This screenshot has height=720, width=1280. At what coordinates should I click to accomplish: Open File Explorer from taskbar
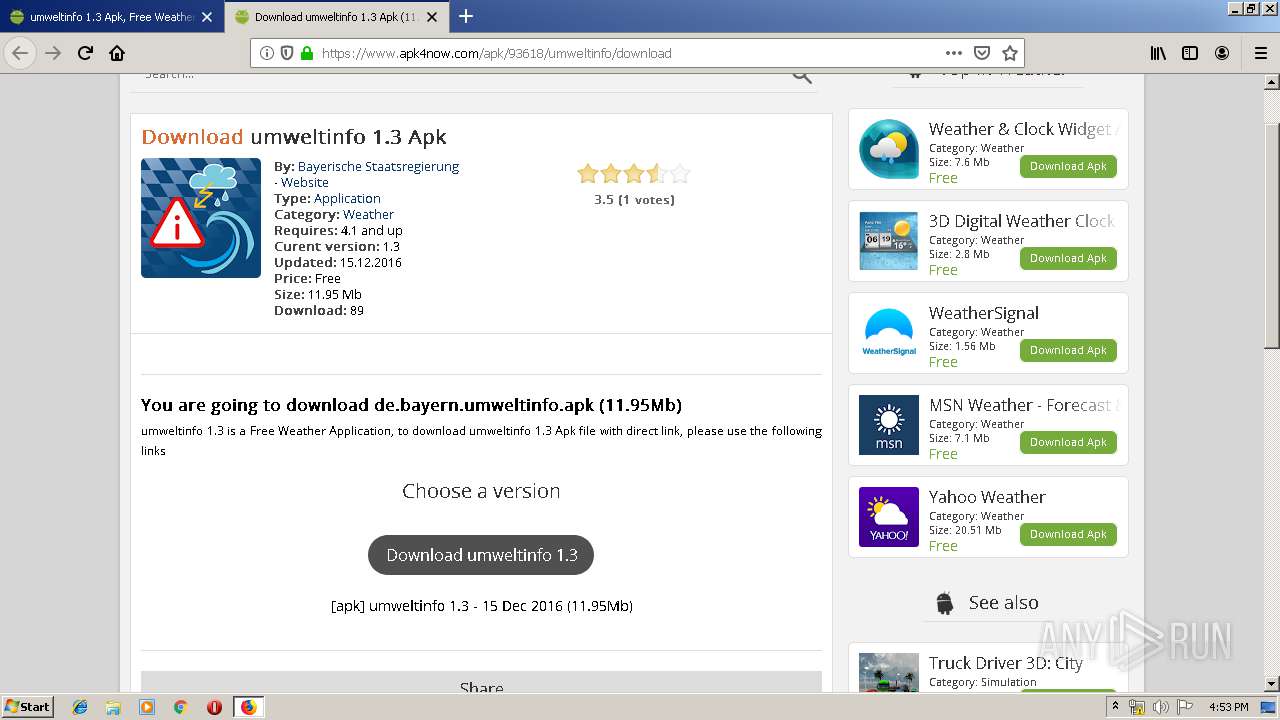(x=113, y=707)
